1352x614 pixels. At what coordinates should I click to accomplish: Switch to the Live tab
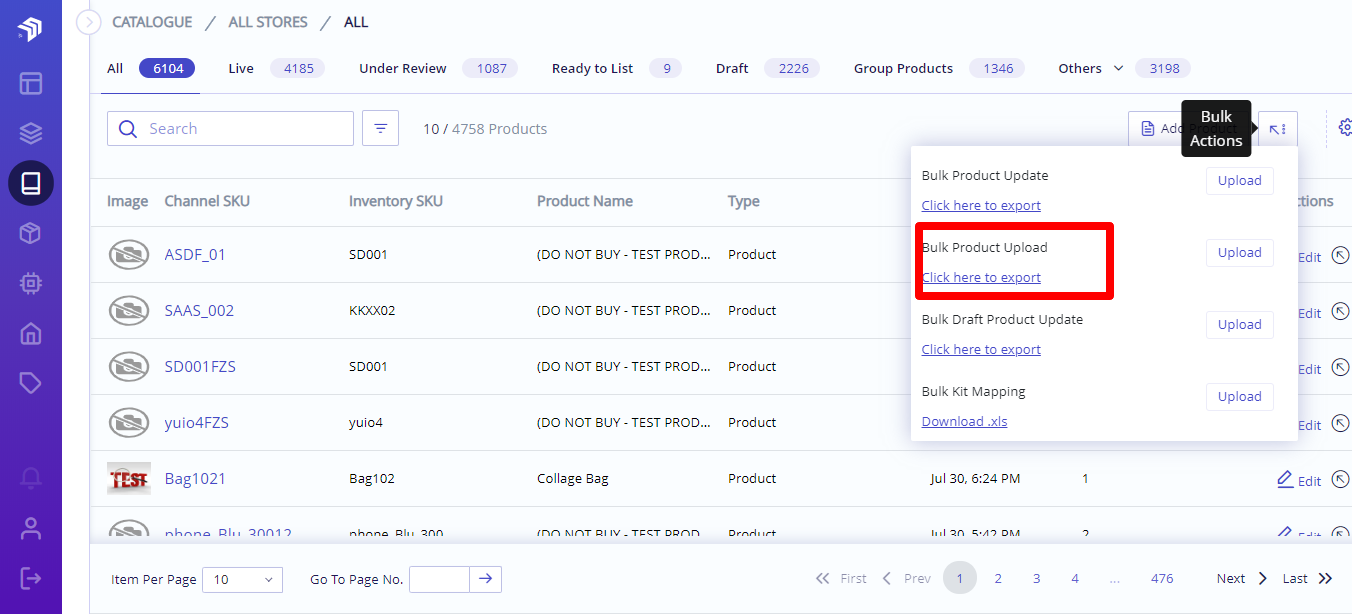tap(276, 68)
